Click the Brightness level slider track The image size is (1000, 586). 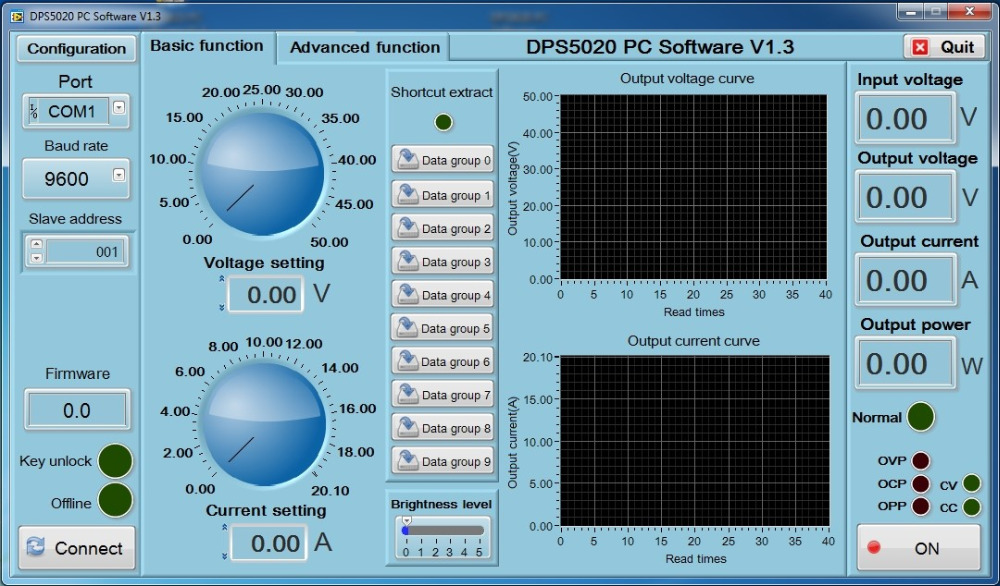tap(444, 531)
